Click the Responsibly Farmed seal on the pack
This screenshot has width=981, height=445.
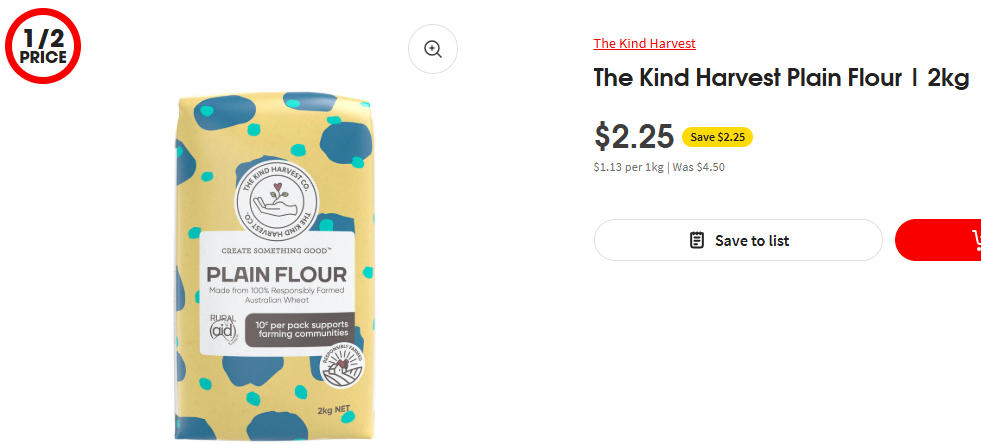click(342, 366)
